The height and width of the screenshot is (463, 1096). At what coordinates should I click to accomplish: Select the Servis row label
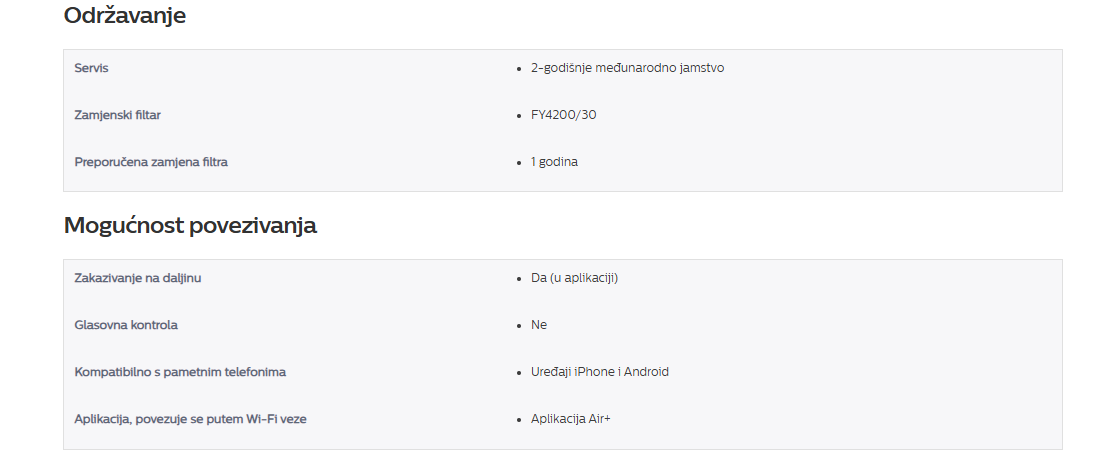click(x=92, y=68)
